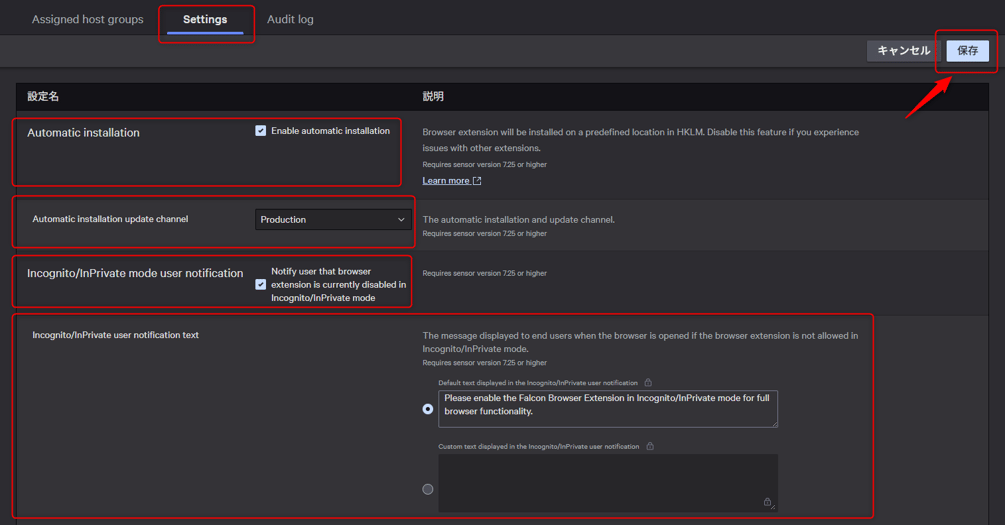Click the custom notification text area
1005x525 pixels.
[608, 483]
